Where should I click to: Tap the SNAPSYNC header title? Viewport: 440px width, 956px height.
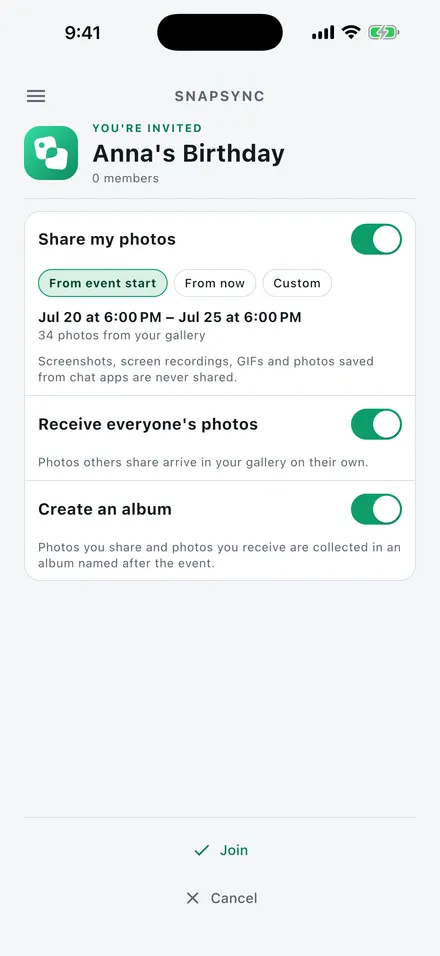coord(220,96)
